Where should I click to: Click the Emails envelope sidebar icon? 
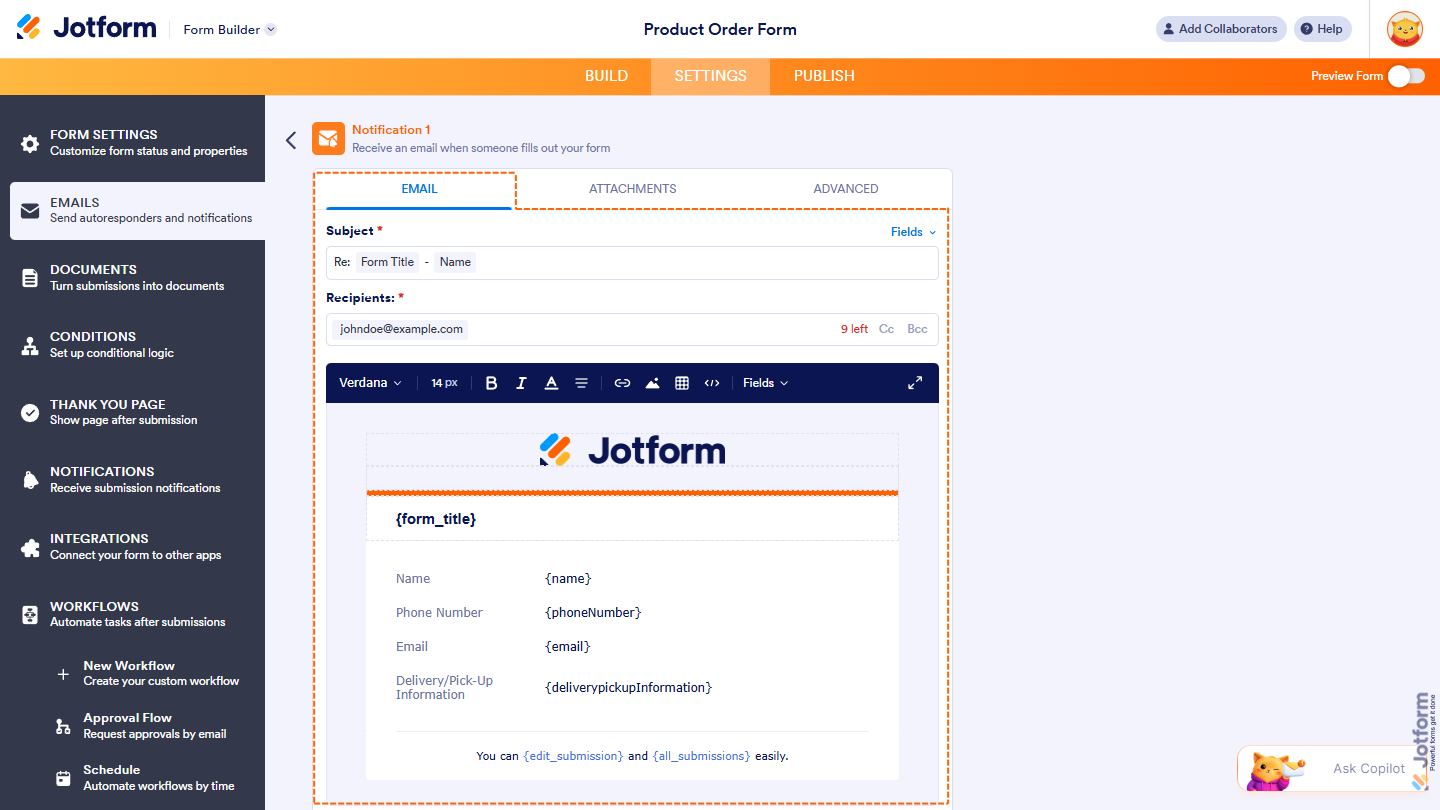pos(30,211)
